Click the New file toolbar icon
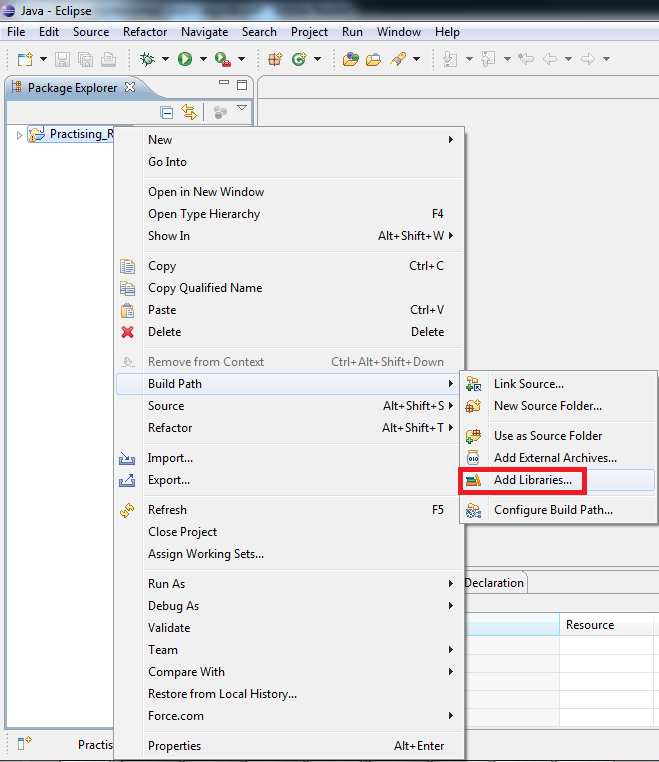 pyautogui.click(x=25, y=59)
